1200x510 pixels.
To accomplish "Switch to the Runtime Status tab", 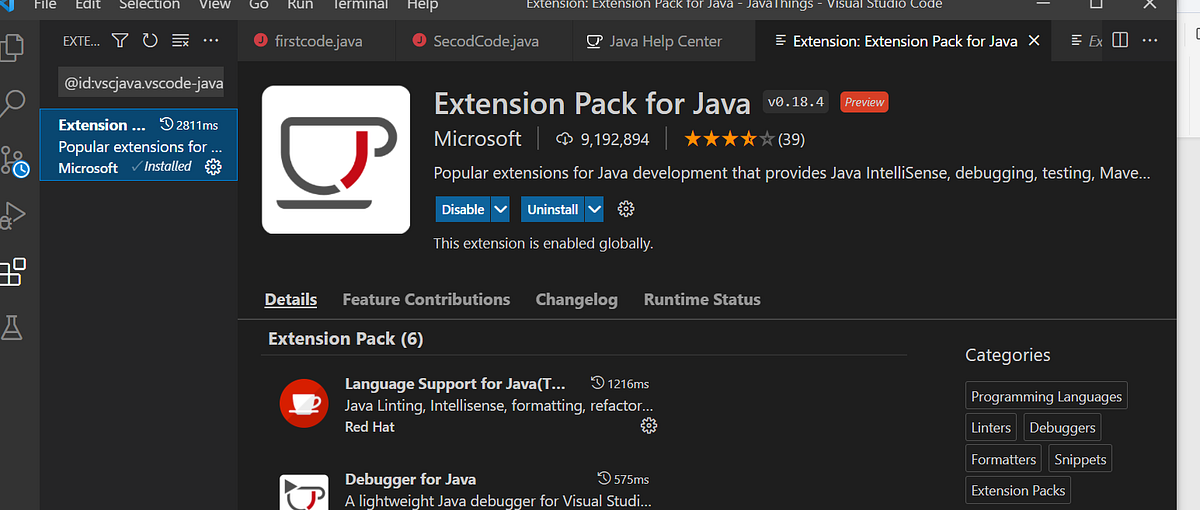I will click(x=702, y=299).
